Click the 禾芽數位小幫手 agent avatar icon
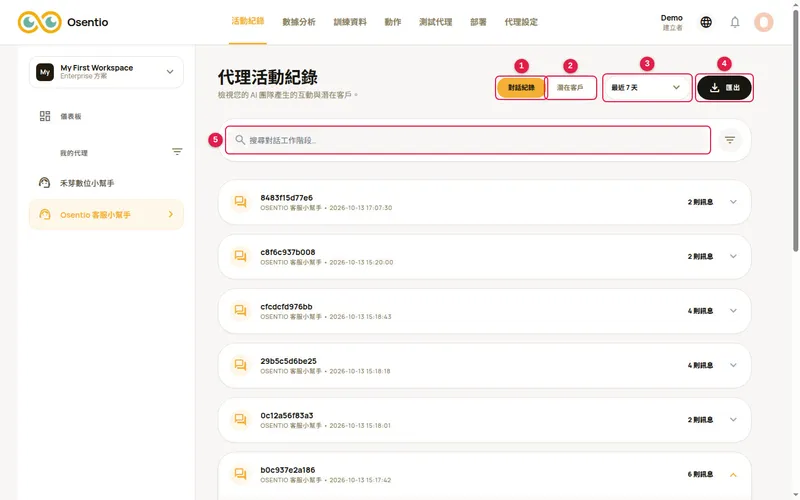This screenshot has width=800, height=500. 44,183
